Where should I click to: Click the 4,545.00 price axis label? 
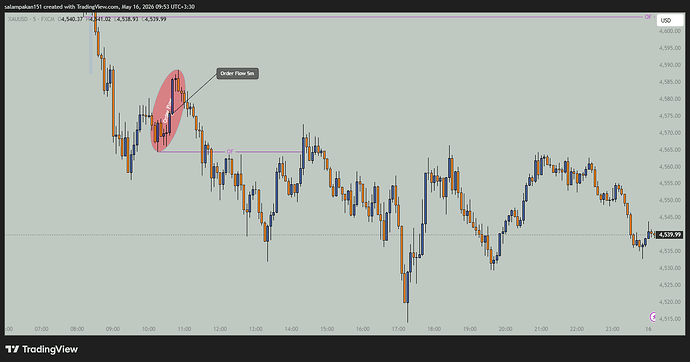pos(670,217)
